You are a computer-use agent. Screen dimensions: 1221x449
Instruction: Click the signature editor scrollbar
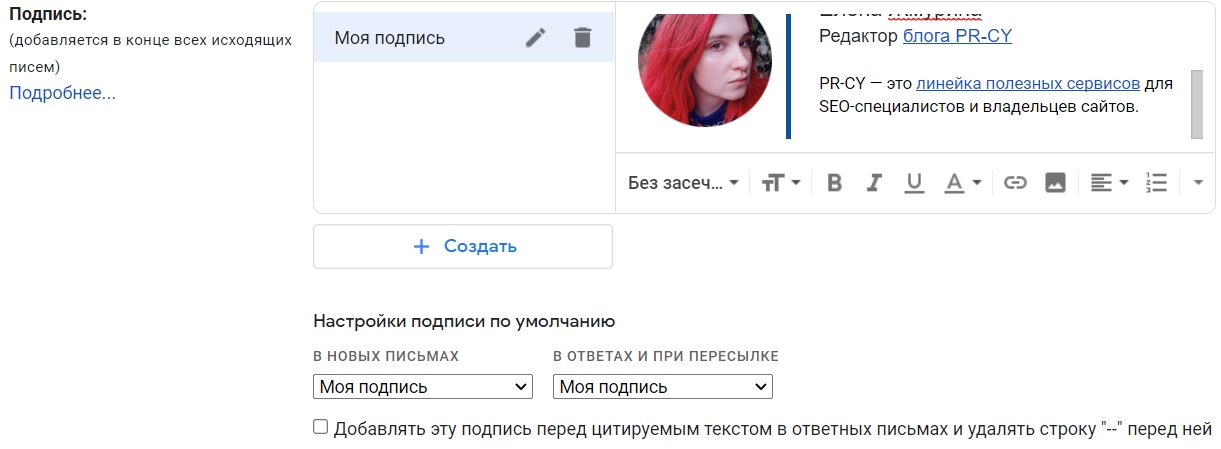1196,104
